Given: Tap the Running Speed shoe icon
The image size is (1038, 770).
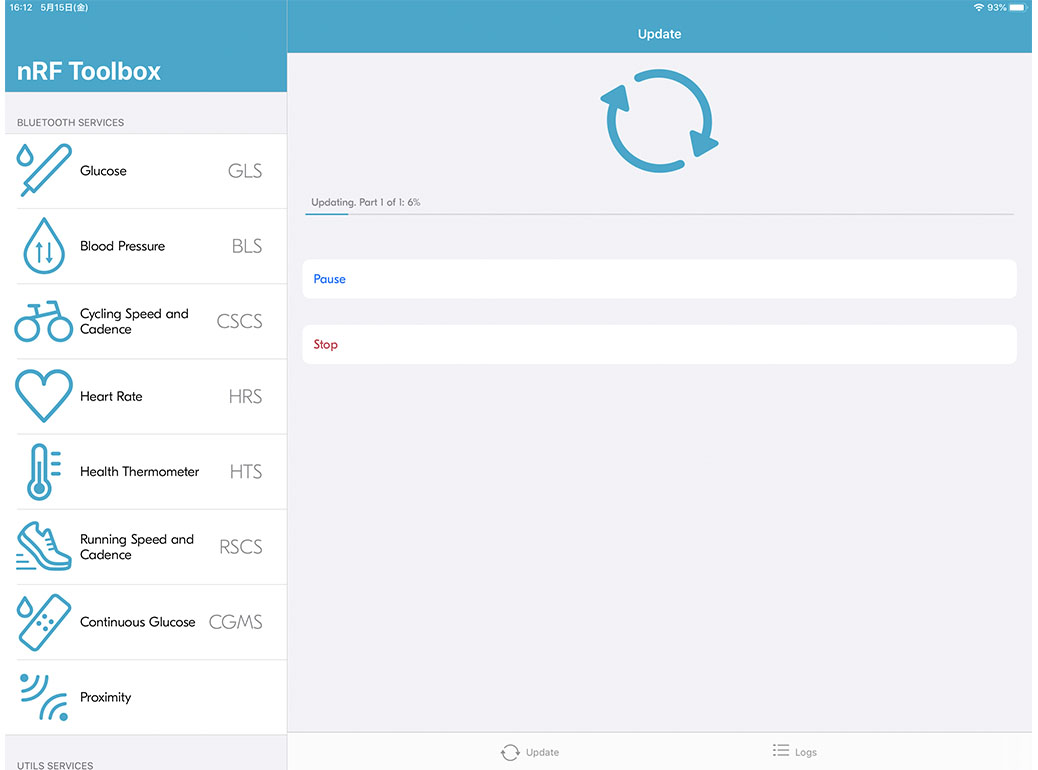Looking at the screenshot, I should pos(44,546).
